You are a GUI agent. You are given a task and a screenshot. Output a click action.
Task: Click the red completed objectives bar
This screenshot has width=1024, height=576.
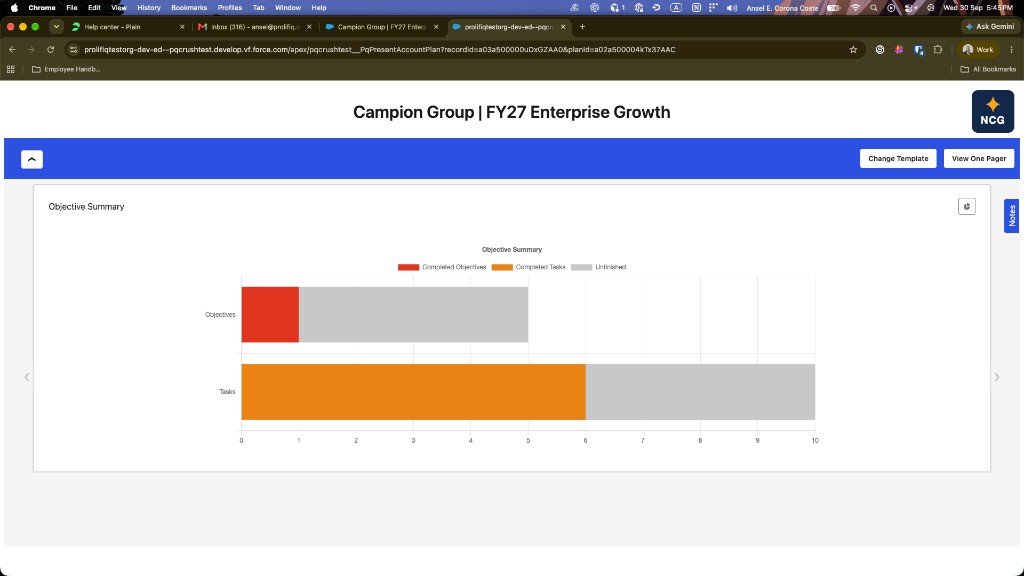coord(270,314)
